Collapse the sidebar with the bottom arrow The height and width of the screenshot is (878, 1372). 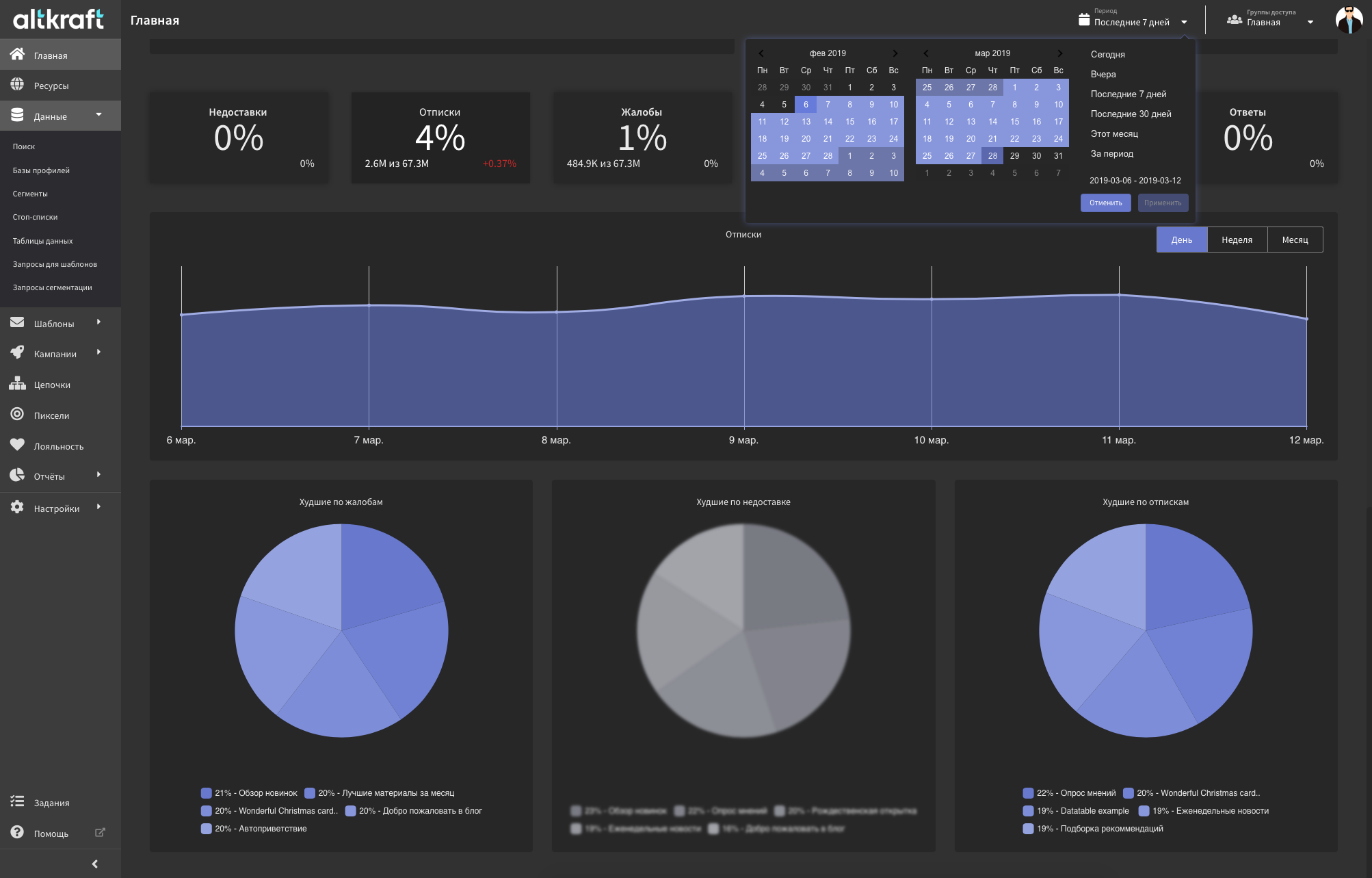[x=94, y=864]
